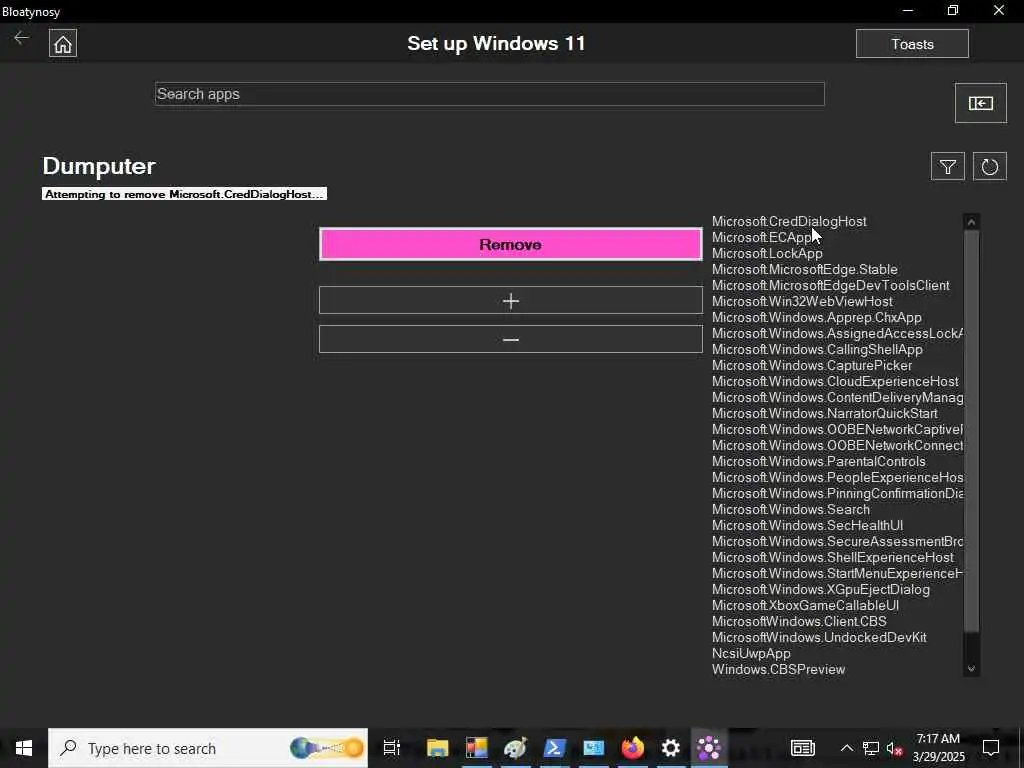This screenshot has height=768, width=1024.
Task: Open the colored squares taskbar app
Action: (x=477, y=748)
